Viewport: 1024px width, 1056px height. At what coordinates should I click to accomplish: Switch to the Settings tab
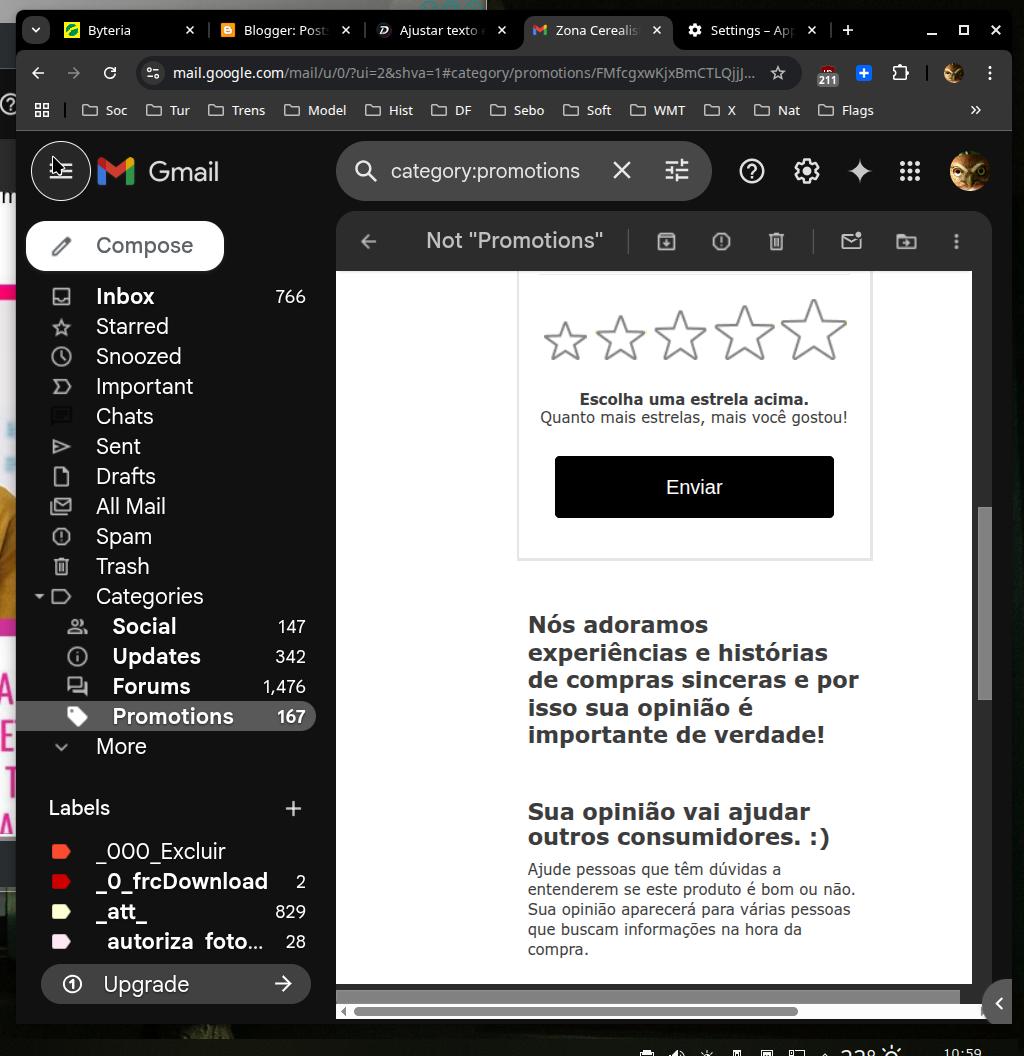pyautogui.click(x=752, y=30)
